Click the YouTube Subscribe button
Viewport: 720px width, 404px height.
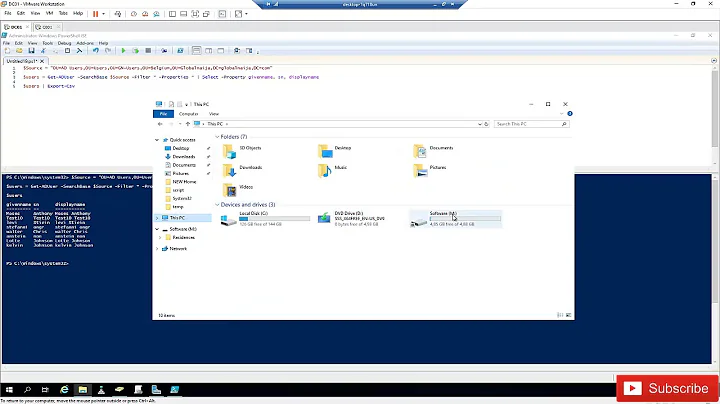pyautogui.click(x=664, y=388)
